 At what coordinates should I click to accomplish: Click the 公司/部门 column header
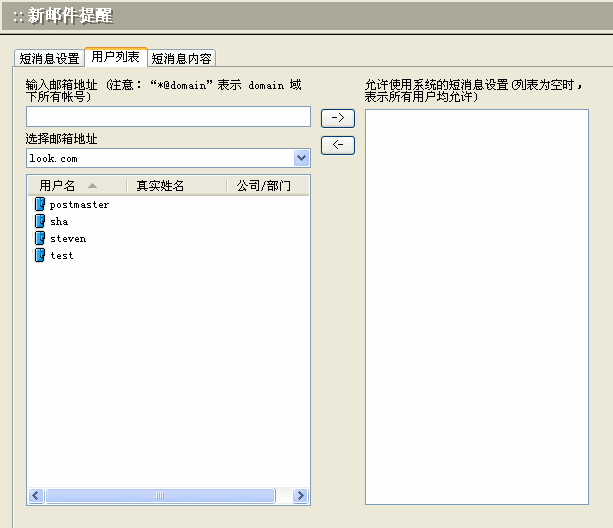click(x=263, y=185)
